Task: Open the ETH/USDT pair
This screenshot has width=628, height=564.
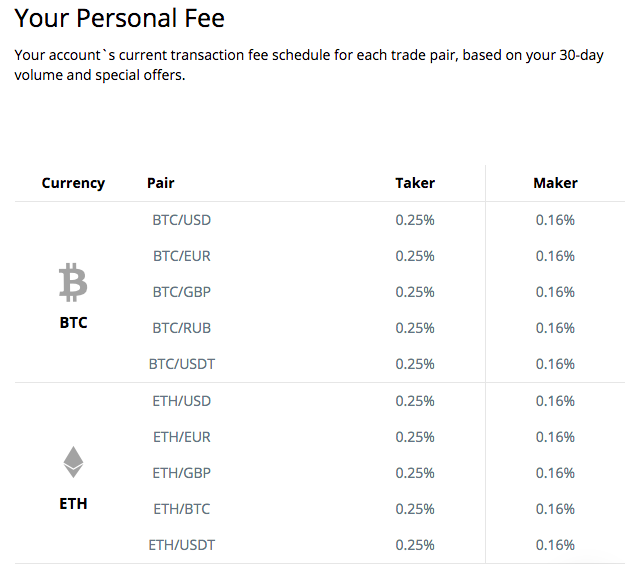Action: (181, 545)
